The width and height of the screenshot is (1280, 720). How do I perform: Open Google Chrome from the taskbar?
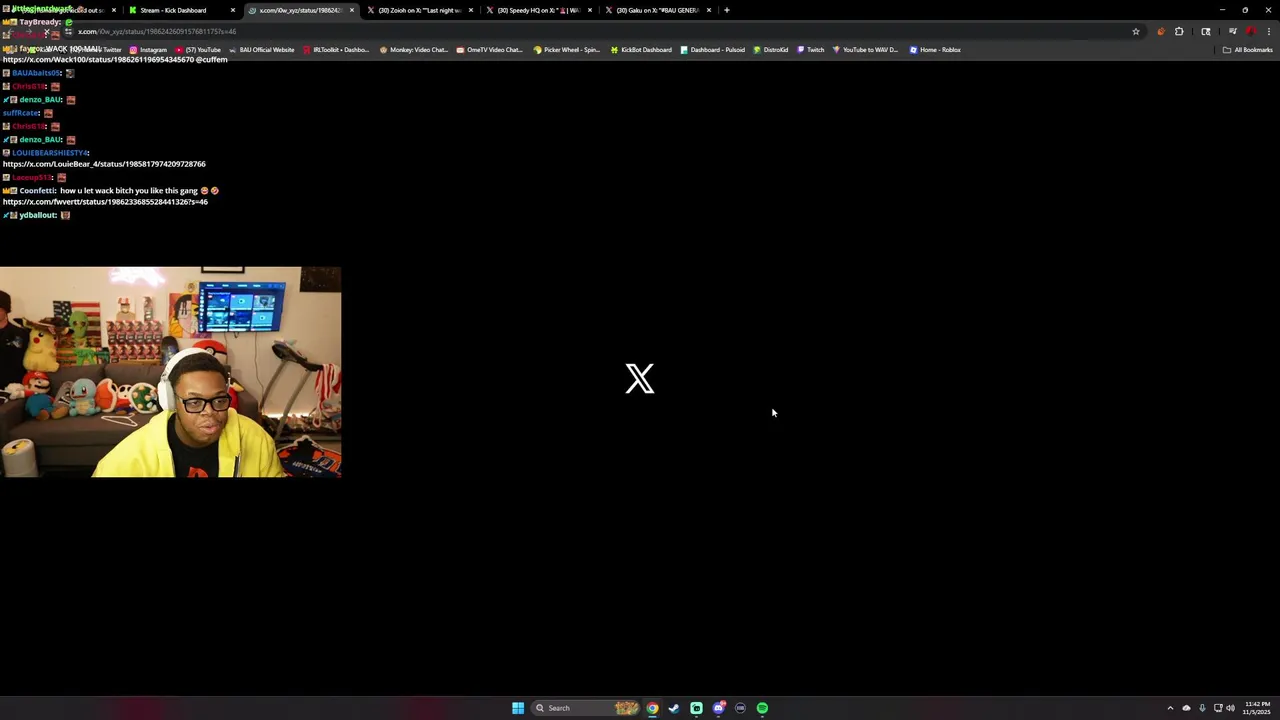(x=652, y=708)
